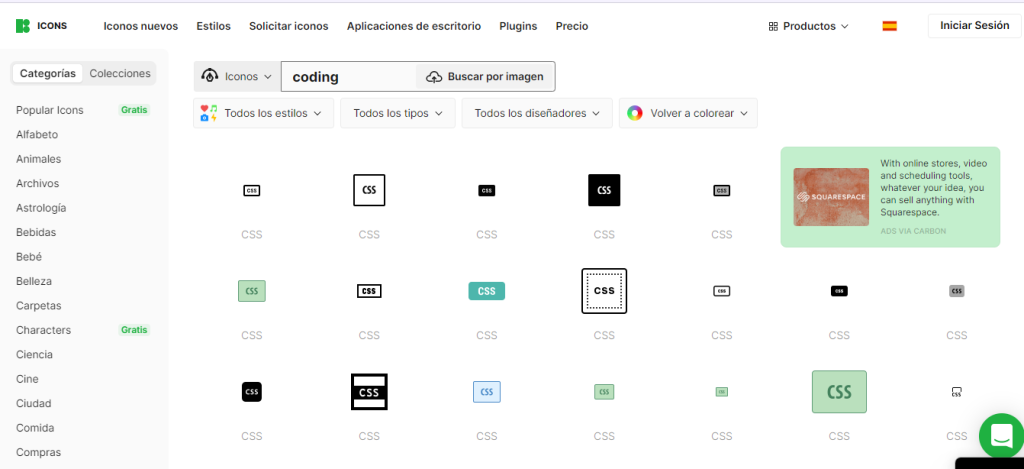
Task: Click Gratis badge beside Popular Icons
Action: coord(134,110)
